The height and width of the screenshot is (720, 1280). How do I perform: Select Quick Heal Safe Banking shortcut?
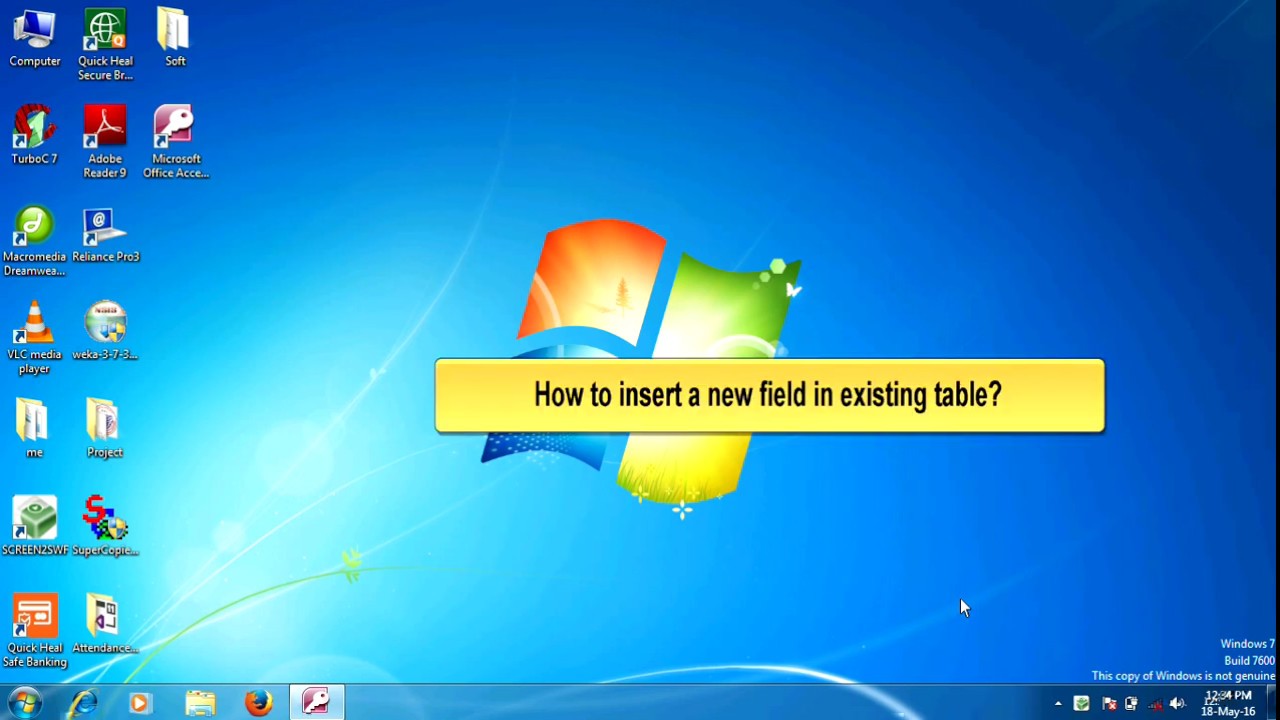(35, 631)
